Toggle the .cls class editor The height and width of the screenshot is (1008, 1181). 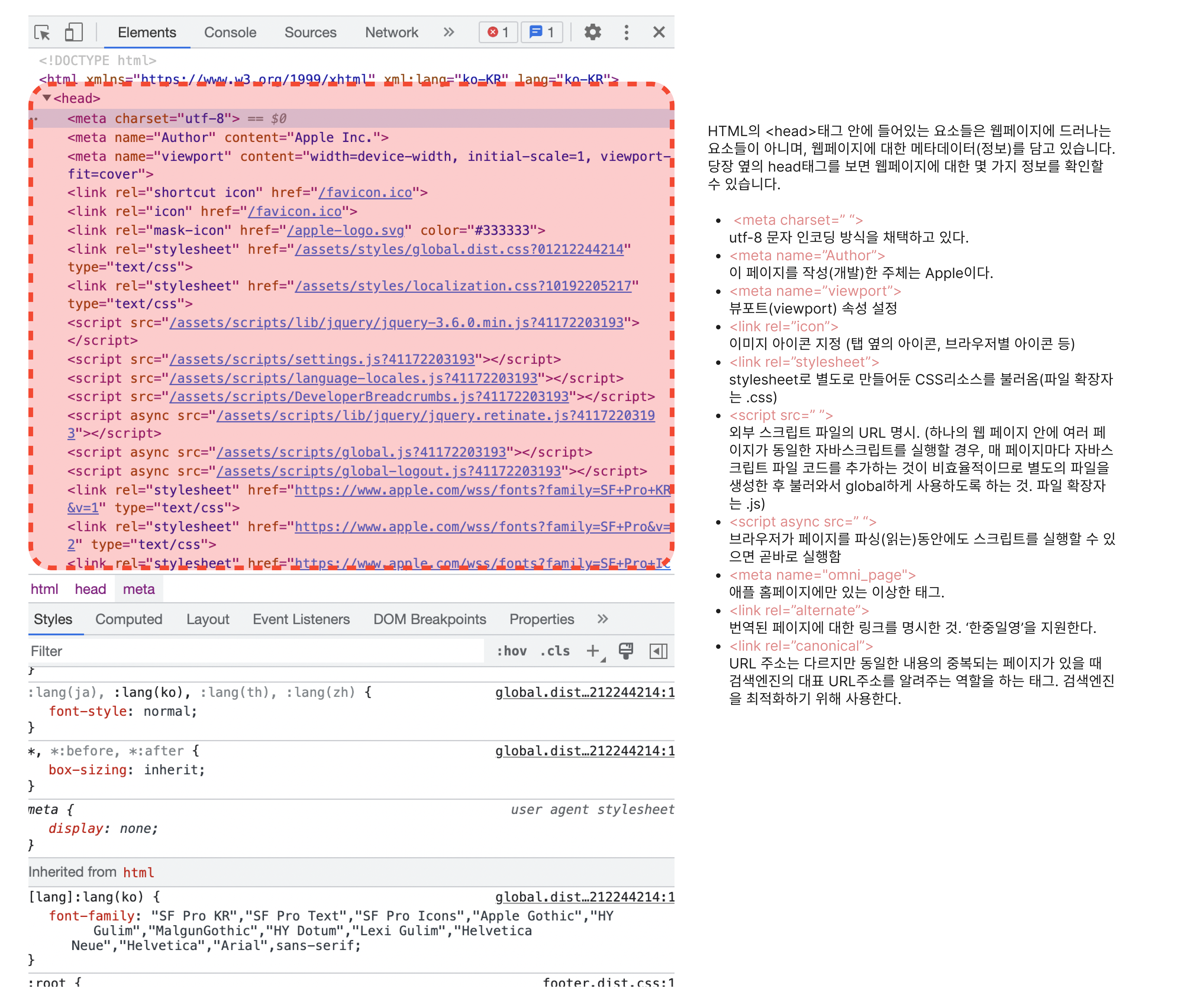(x=555, y=651)
